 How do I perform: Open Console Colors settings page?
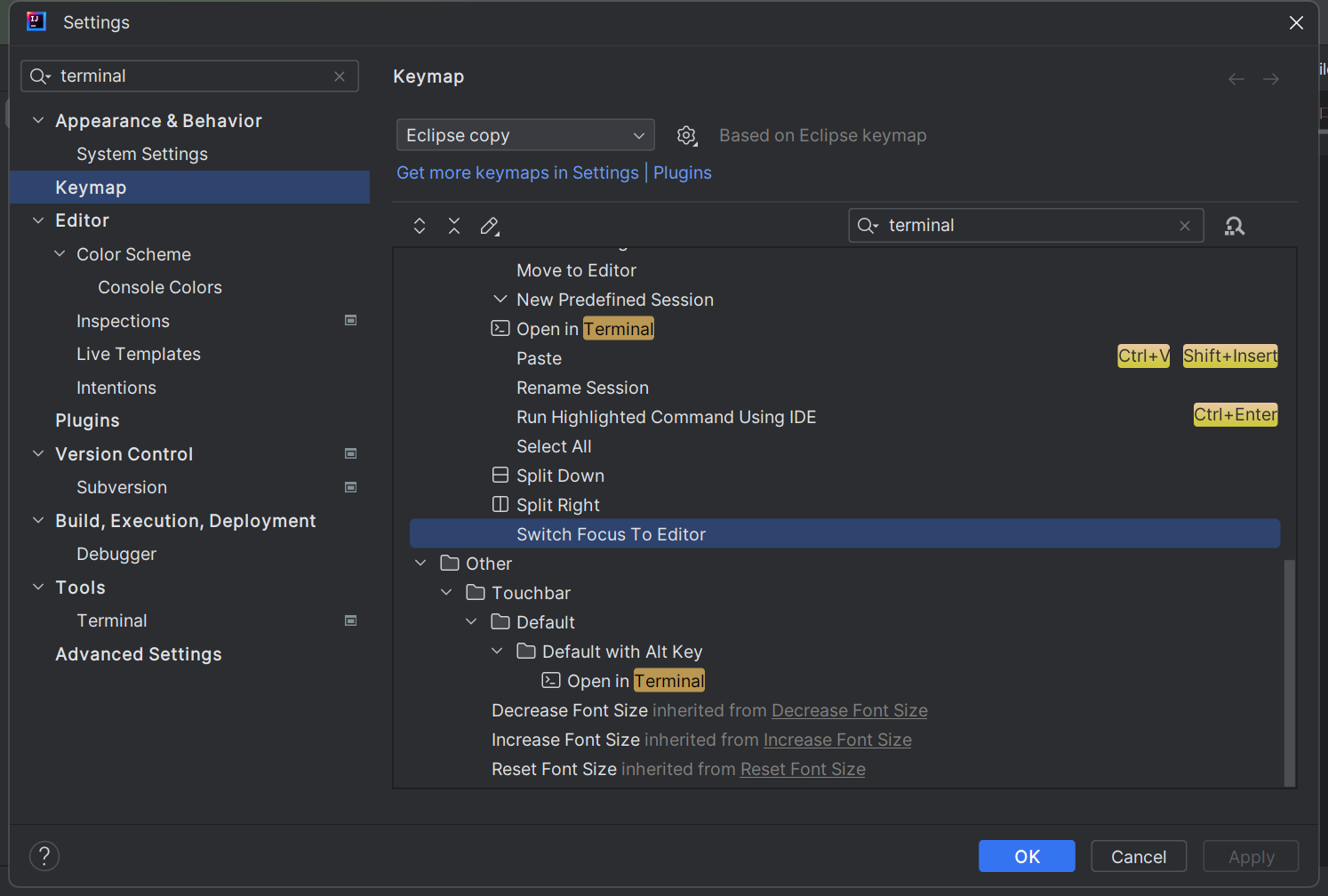click(x=160, y=287)
